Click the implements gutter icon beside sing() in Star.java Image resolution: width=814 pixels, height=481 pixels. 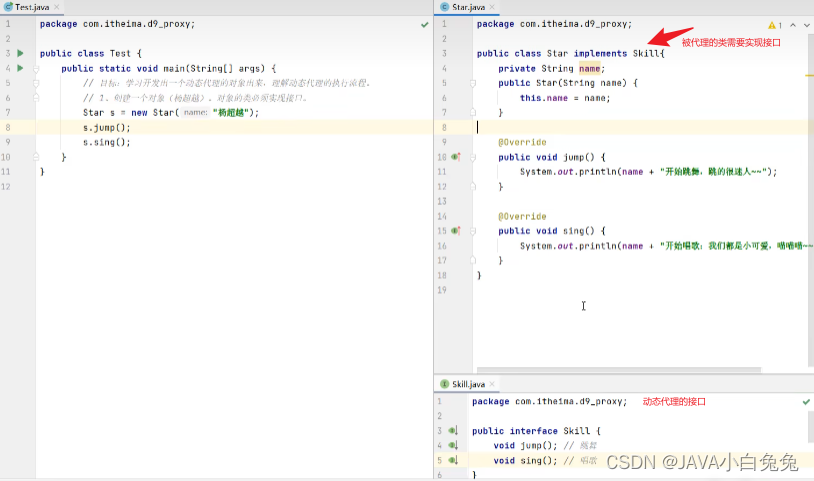[x=456, y=231]
